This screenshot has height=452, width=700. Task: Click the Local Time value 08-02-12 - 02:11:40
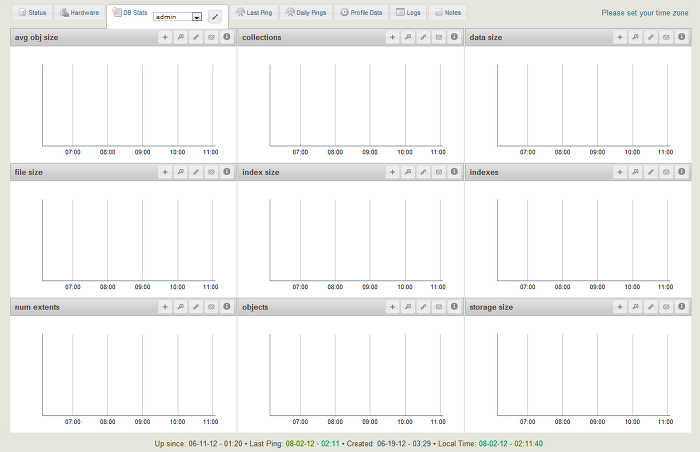pos(511,444)
